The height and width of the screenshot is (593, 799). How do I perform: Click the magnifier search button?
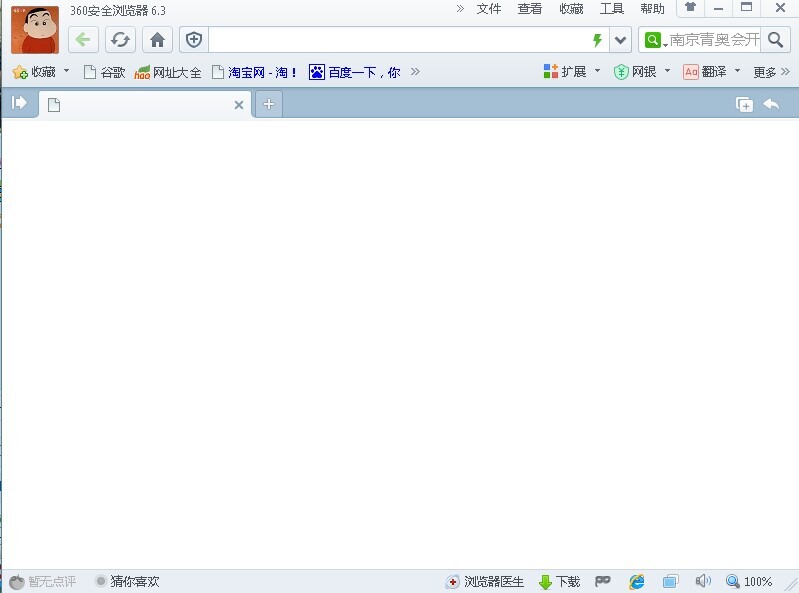[x=776, y=40]
